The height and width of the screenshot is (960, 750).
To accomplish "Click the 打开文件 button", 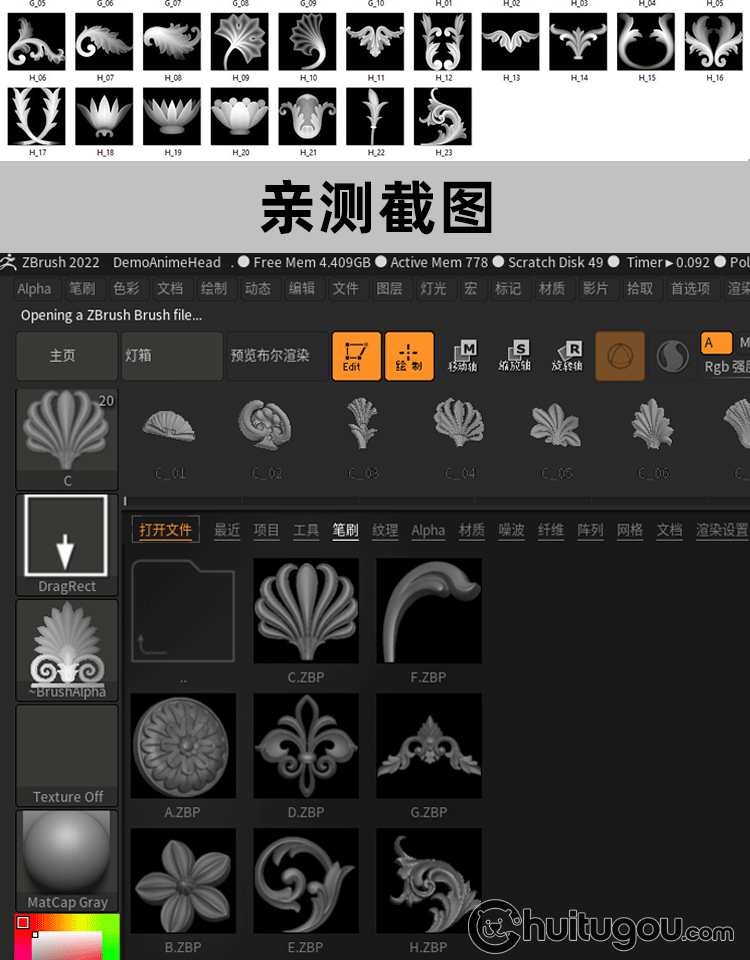I will [165, 530].
